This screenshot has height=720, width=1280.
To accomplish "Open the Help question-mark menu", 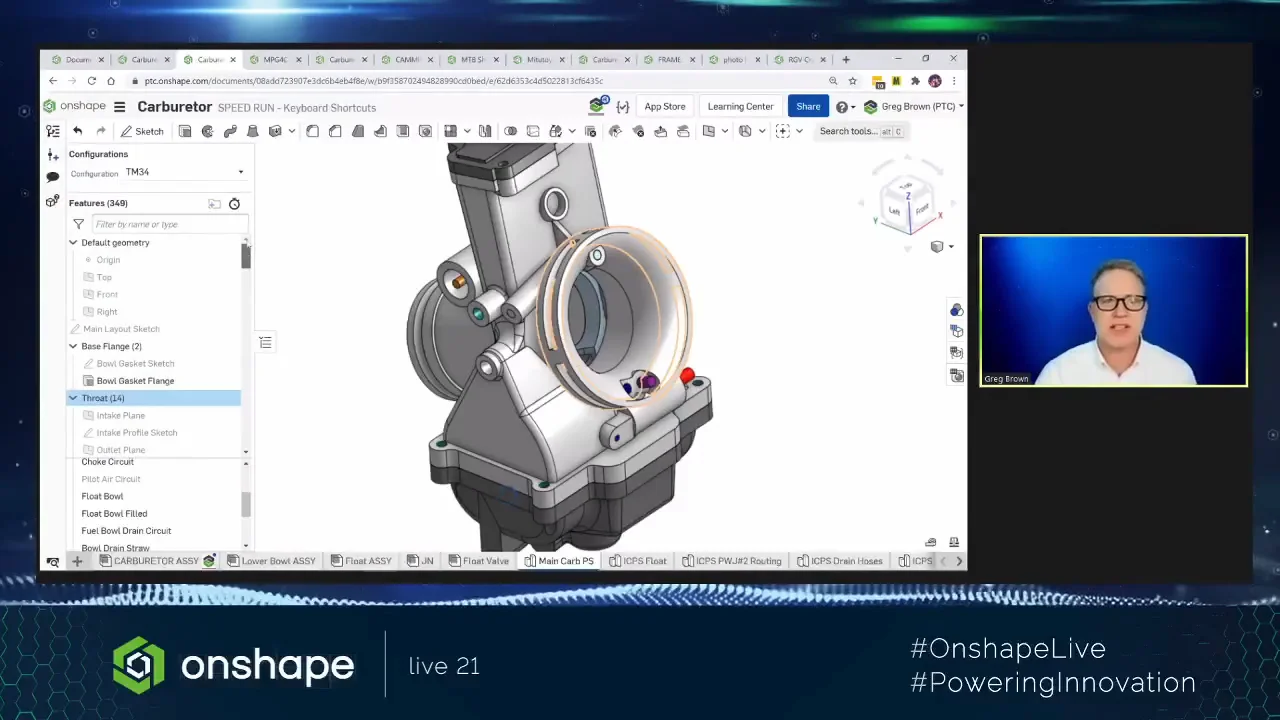I will tap(845, 107).
